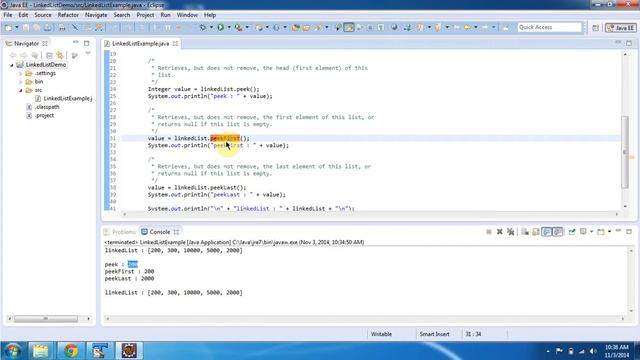Open the Open Console dropdown arrow
The height and width of the screenshot is (360, 640).
click(609, 231)
